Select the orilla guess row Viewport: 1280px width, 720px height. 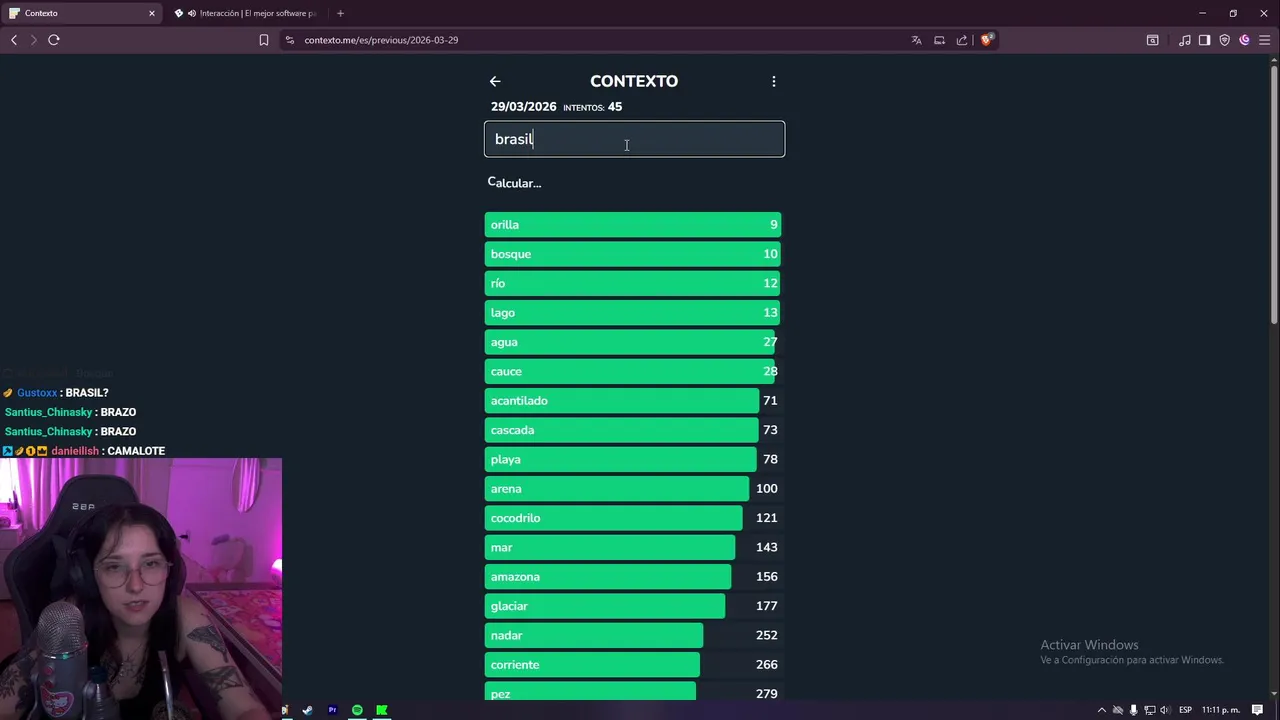634,225
